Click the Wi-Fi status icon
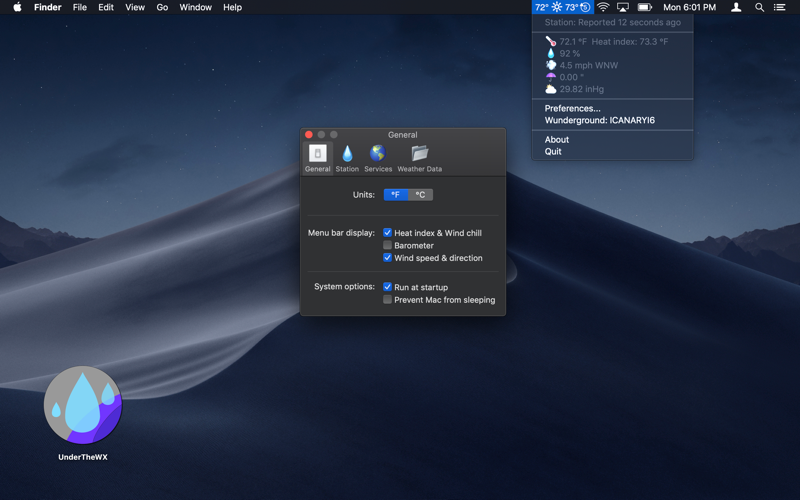 coord(603,7)
